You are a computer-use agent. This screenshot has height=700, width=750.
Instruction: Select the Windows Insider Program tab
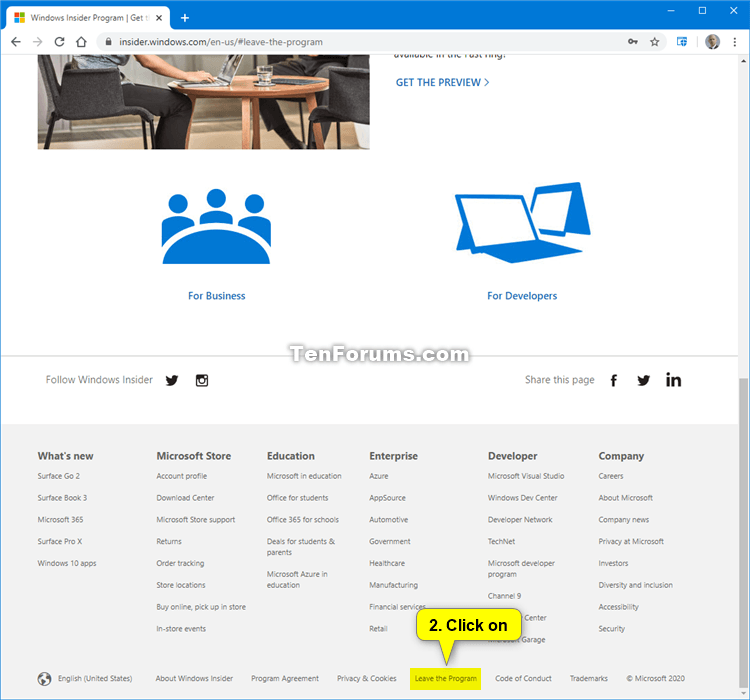(x=88, y=18)
